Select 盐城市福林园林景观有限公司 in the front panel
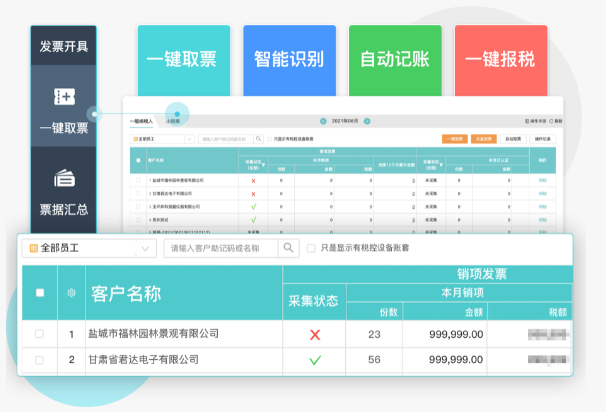Screen dimensions: 606x412 153,334
